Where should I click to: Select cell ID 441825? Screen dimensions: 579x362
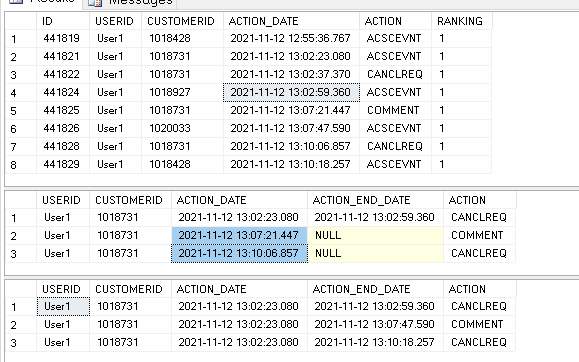[x=63, y=110]
